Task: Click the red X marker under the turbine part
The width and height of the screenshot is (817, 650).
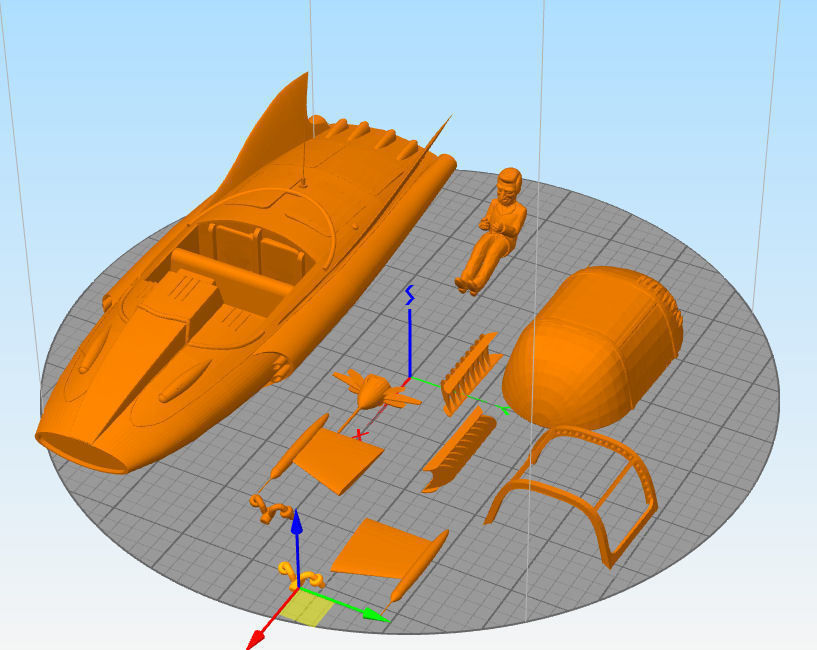Action: pyautogui.click(x=360, y=436)
